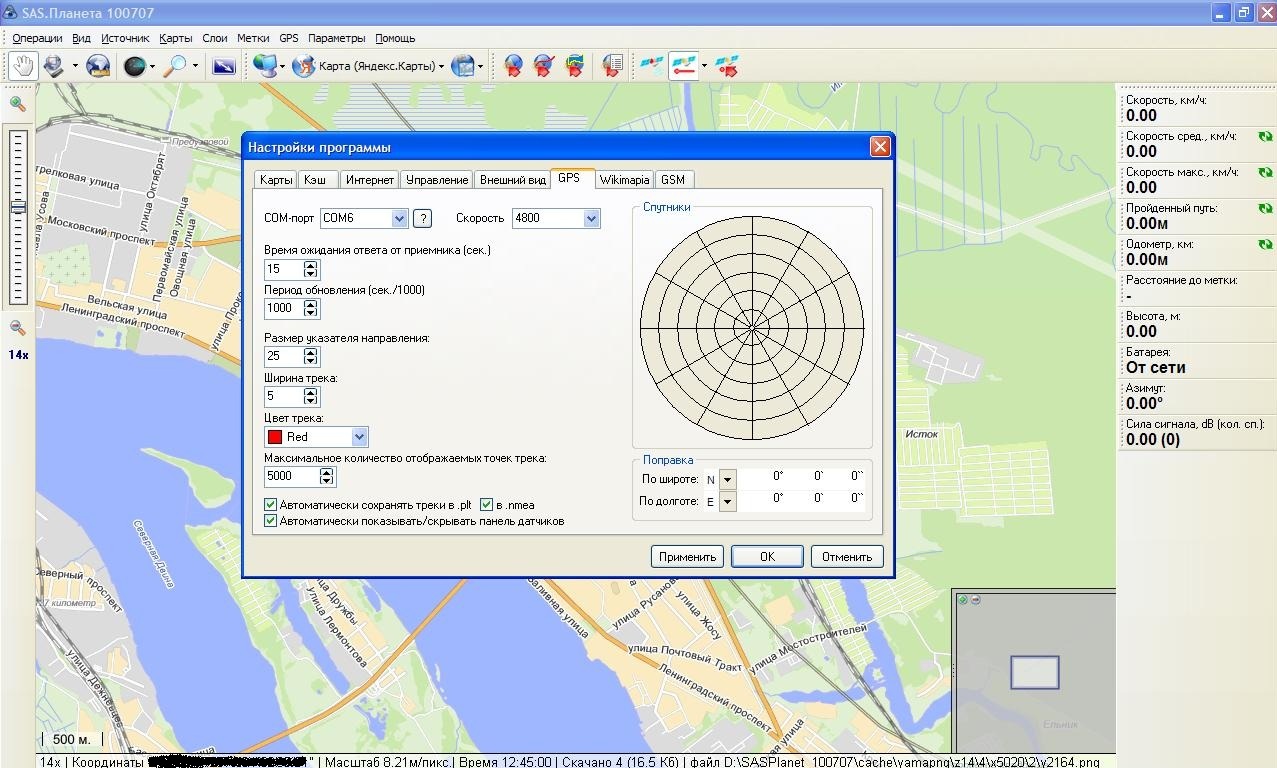
Task: Click the dark globe icon in toolbar
Action: click(x=133, y=66)
